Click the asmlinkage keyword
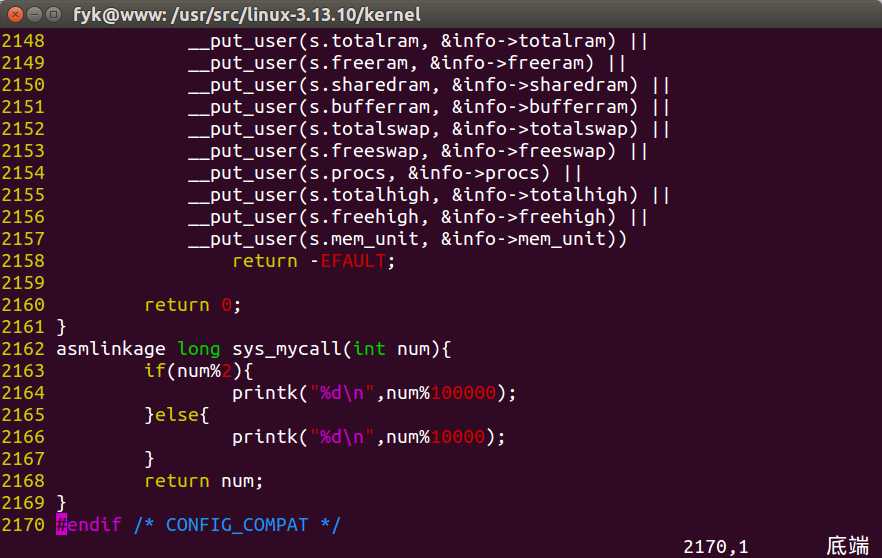882x558 pixels. [x=111, y=349]
